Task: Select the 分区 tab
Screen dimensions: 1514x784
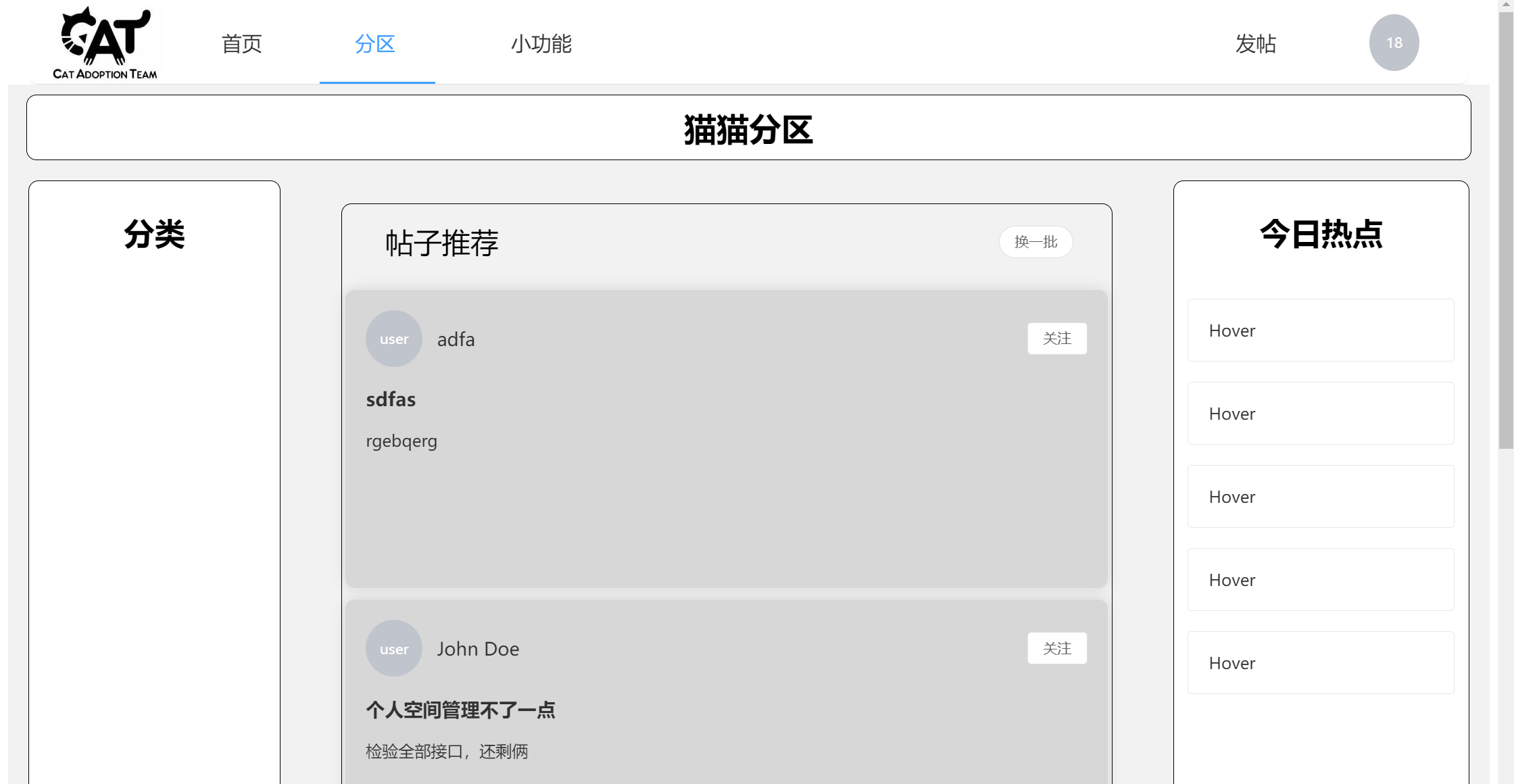Action: pos(375,44)
